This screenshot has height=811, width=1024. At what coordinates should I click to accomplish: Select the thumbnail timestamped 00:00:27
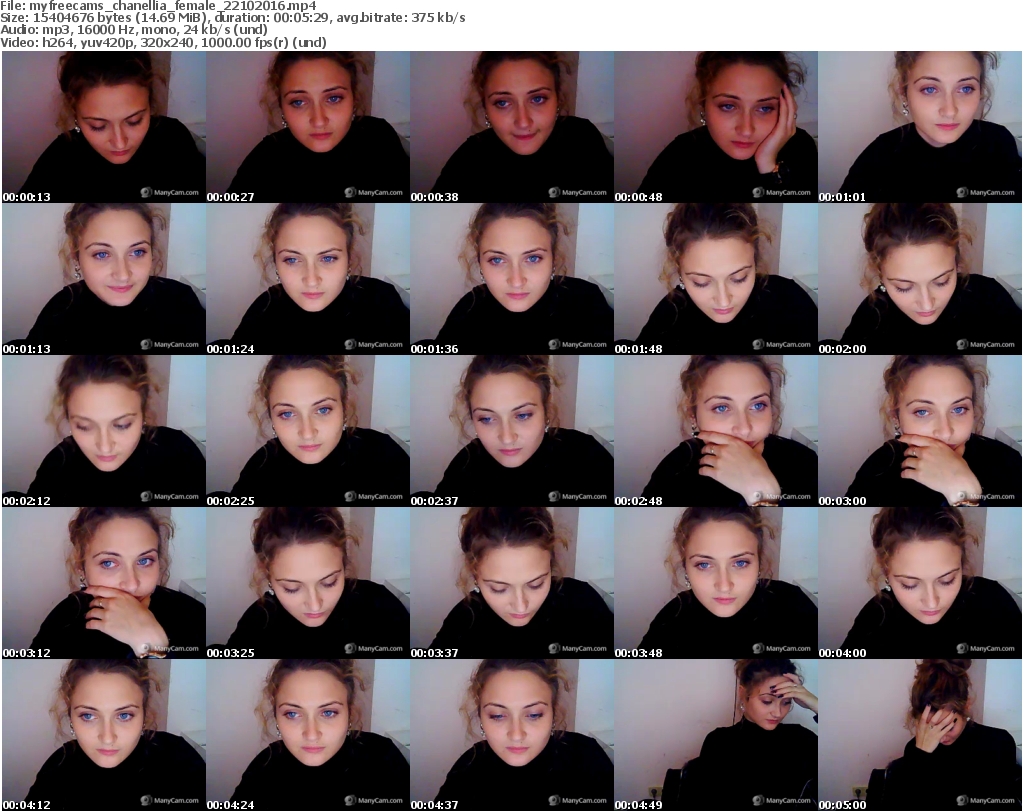308,127
